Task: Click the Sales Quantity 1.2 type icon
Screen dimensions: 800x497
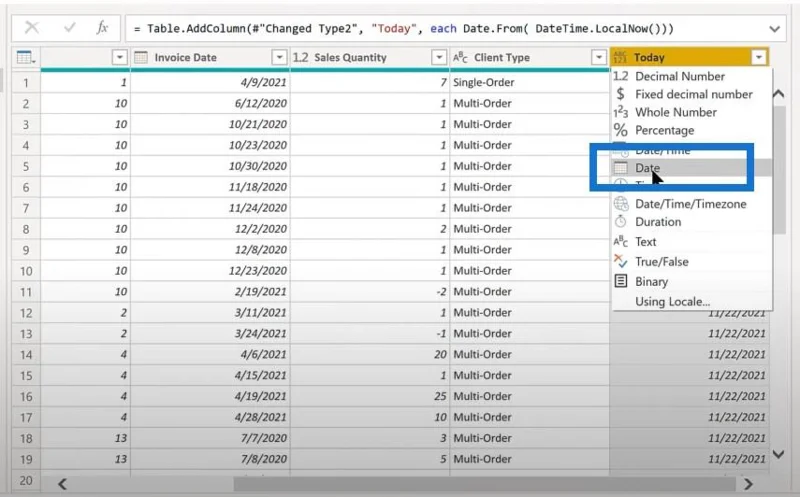Action: point(300,58)
